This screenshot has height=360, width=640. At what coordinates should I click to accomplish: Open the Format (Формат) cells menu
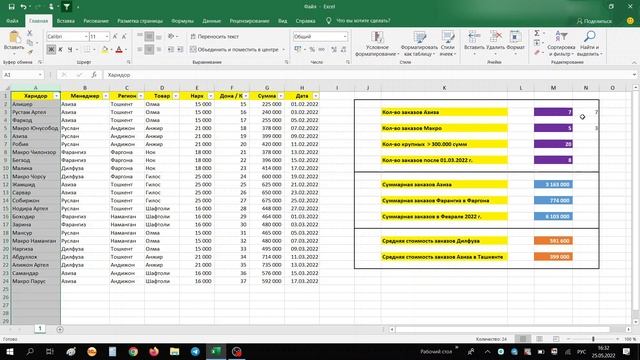click(515, 41)
